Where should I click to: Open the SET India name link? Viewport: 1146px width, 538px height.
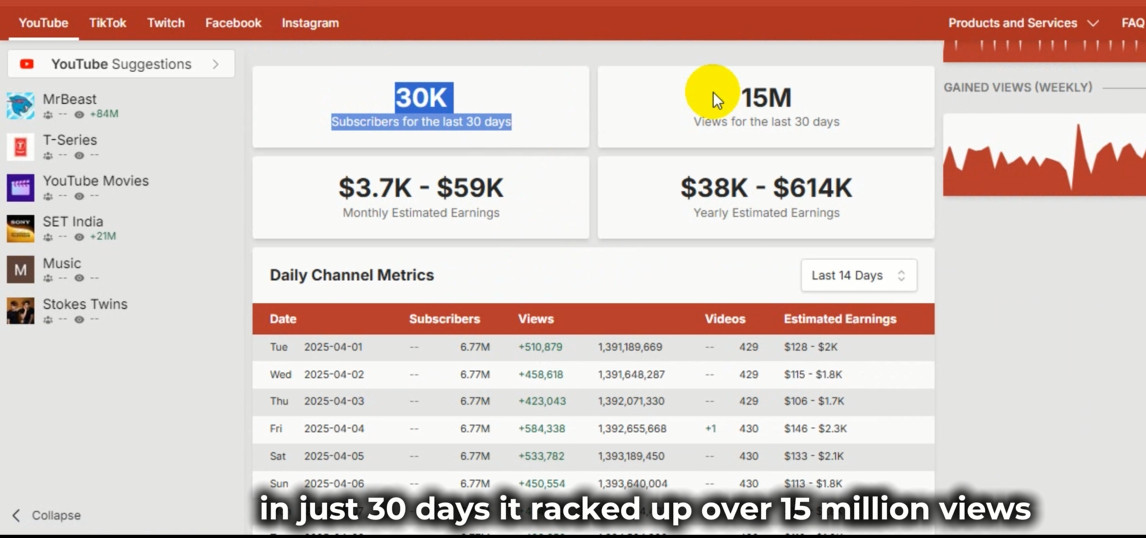[72, 221]
